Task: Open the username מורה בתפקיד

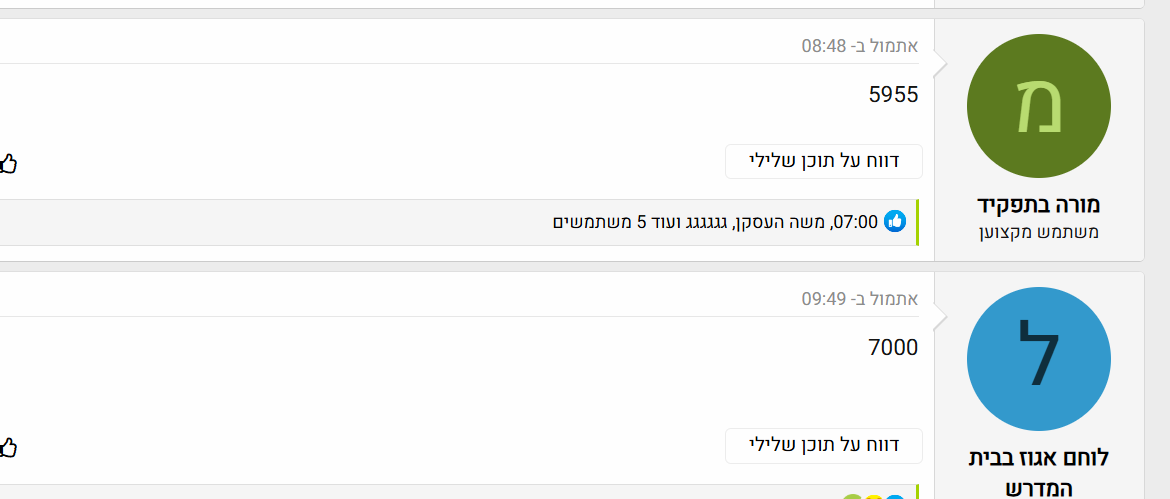Action: (x=1039, y=205)
